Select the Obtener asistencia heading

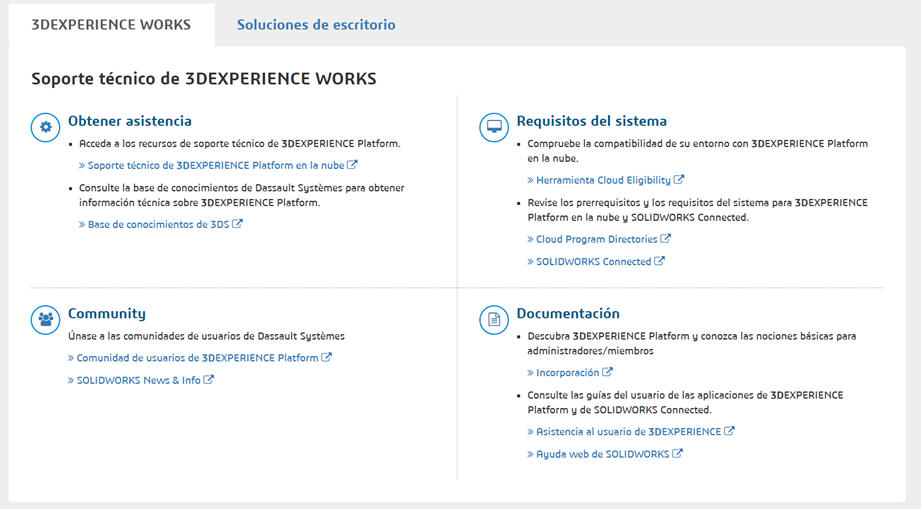point(130,121)
